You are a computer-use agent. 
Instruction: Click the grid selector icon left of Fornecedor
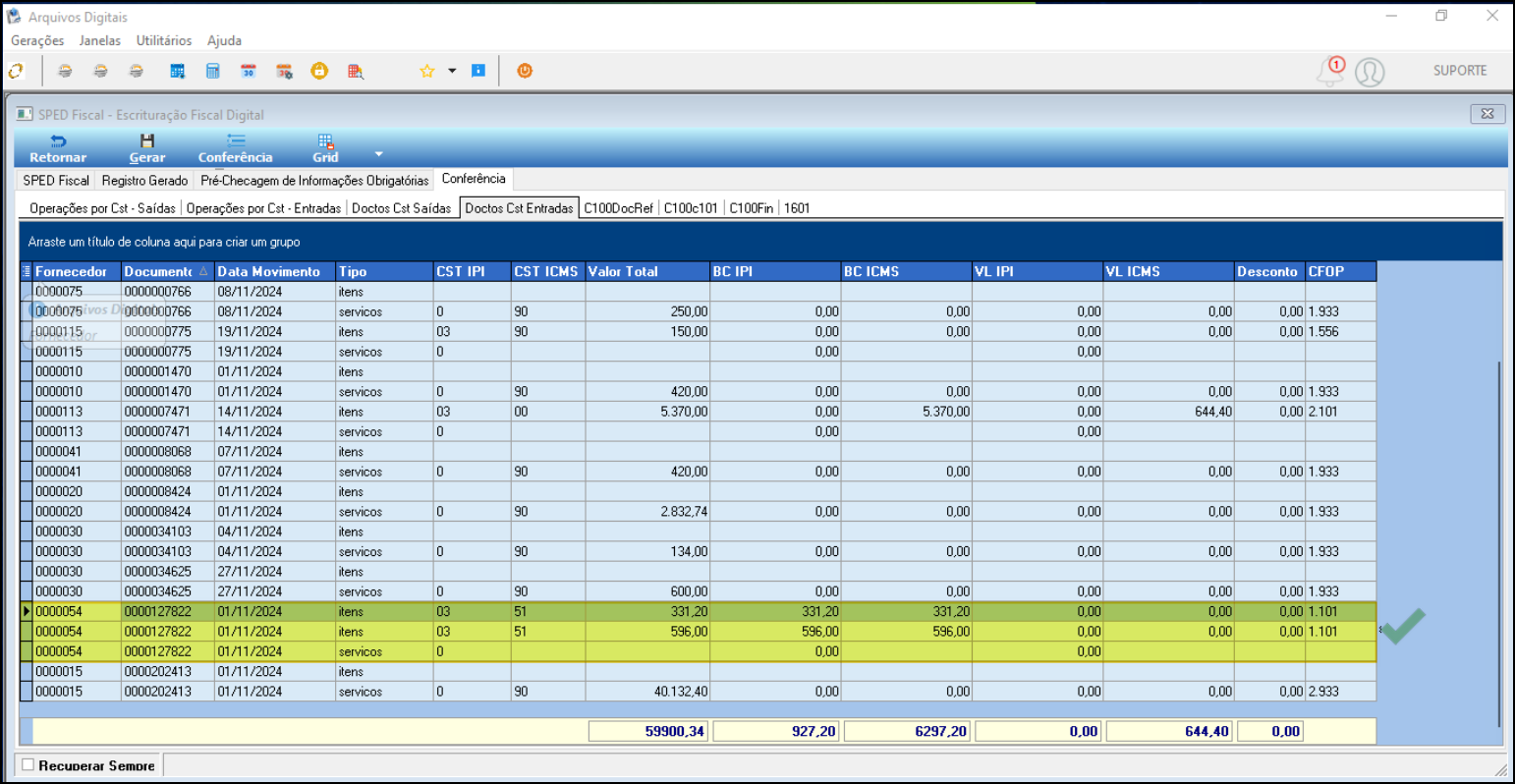(27, 271)
